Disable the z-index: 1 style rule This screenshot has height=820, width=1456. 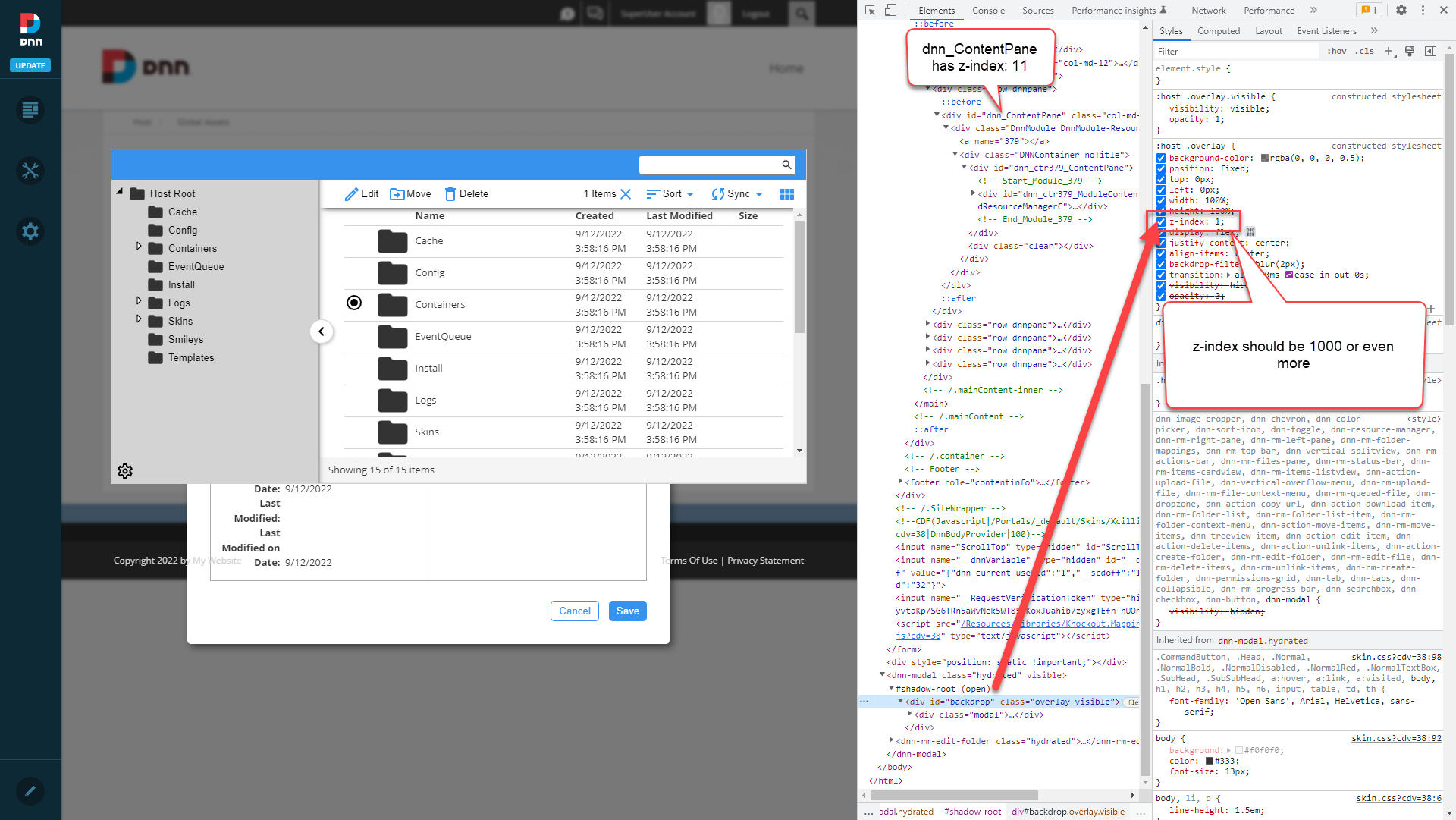coord(1160,221)
